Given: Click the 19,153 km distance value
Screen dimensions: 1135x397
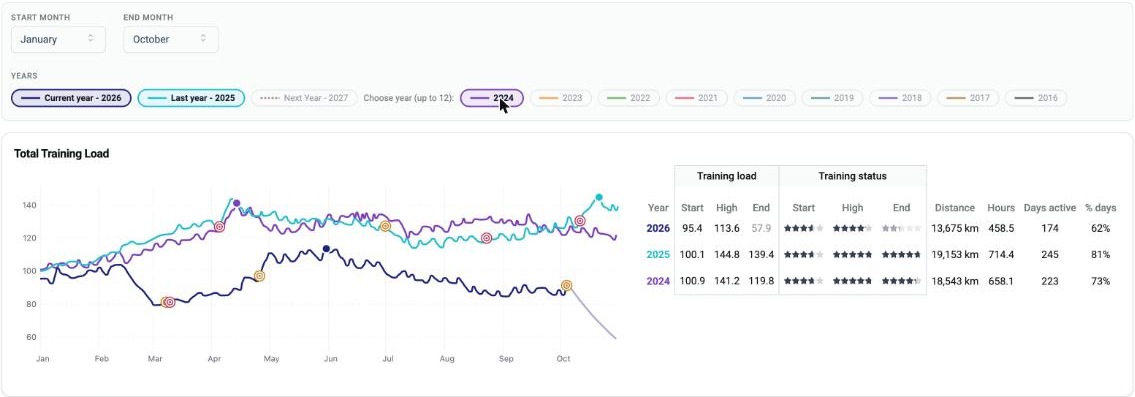Looking at the screenshot, I should (x=955, y=255).
